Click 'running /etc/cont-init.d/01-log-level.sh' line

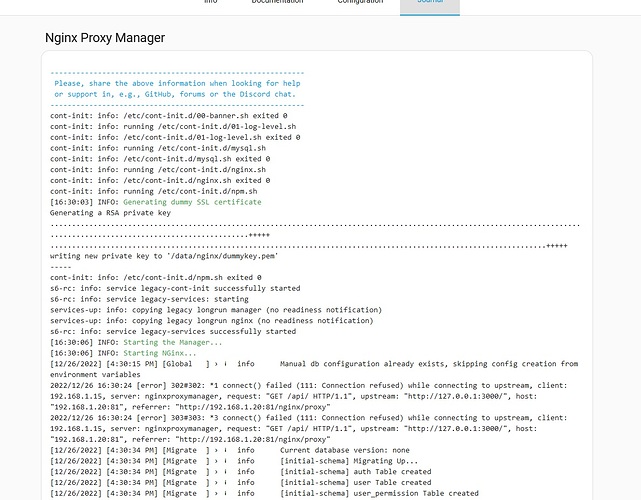click(x=173, y=126)
